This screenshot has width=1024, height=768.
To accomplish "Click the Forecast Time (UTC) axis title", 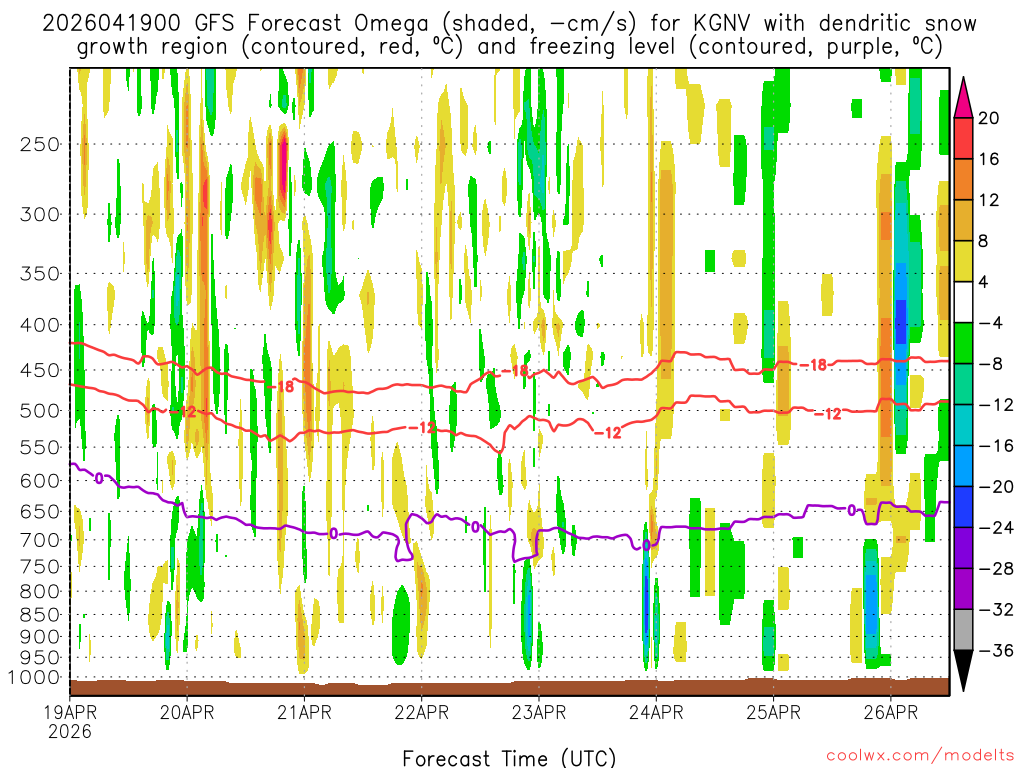I will tap(509, 758).
